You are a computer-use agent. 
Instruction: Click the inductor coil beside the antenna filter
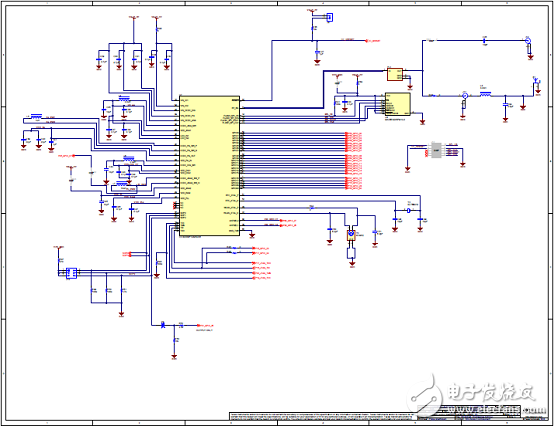click(485, 94)
